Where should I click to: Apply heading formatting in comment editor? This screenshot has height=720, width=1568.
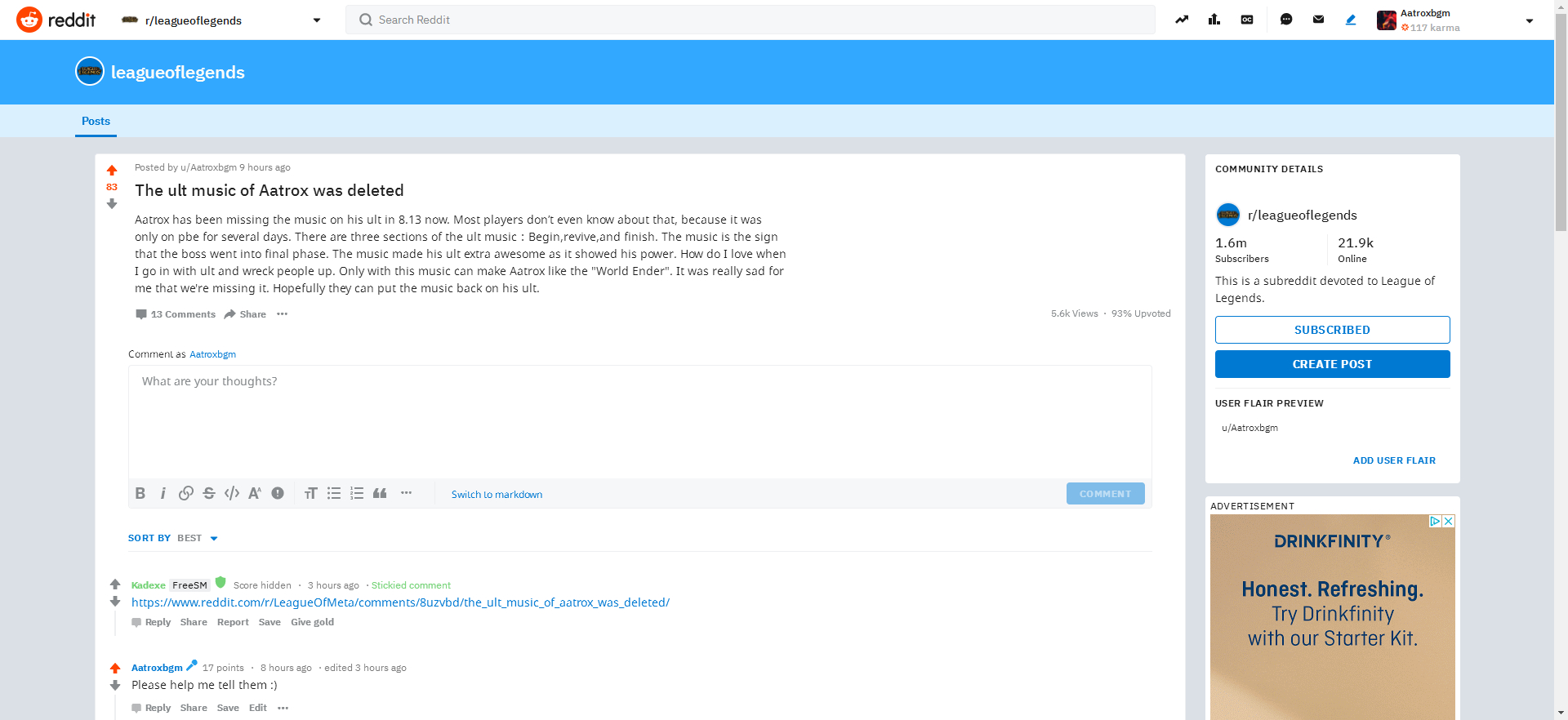coord(310,493)
